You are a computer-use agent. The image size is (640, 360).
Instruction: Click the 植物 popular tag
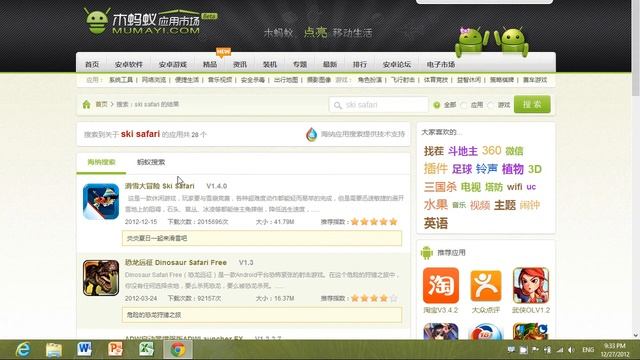click(x=513, y=169)
